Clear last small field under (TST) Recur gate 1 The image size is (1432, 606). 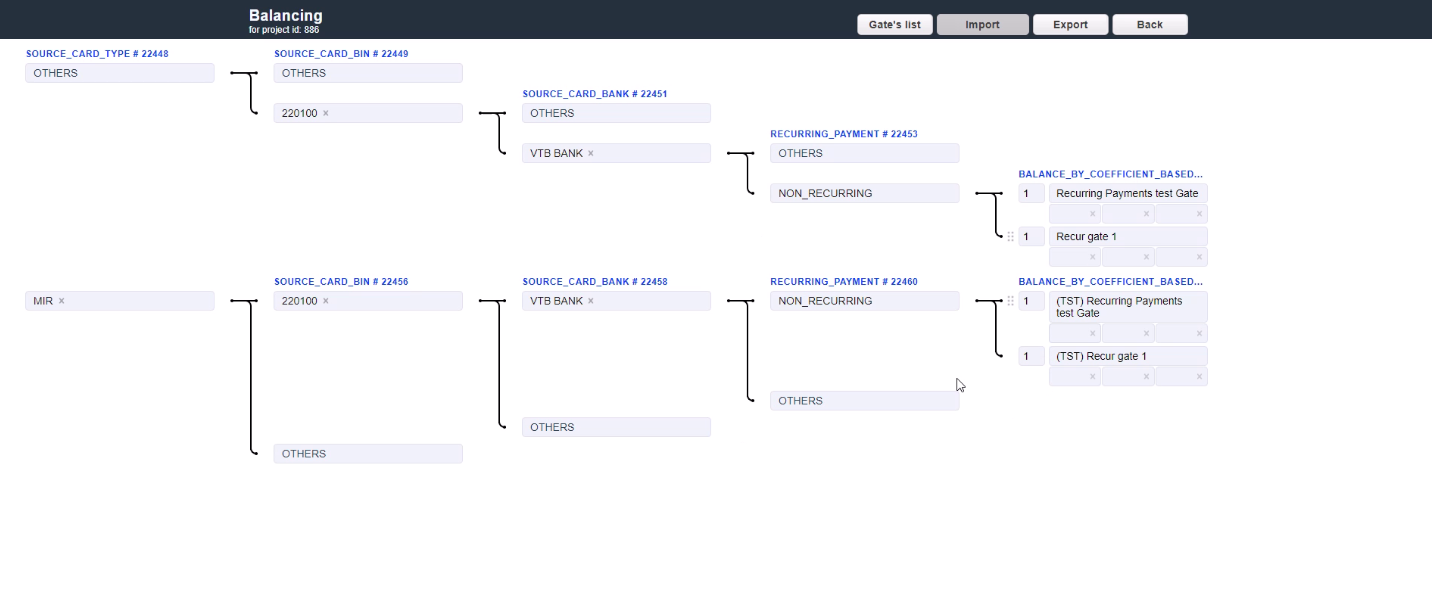tap(1199, 377)
